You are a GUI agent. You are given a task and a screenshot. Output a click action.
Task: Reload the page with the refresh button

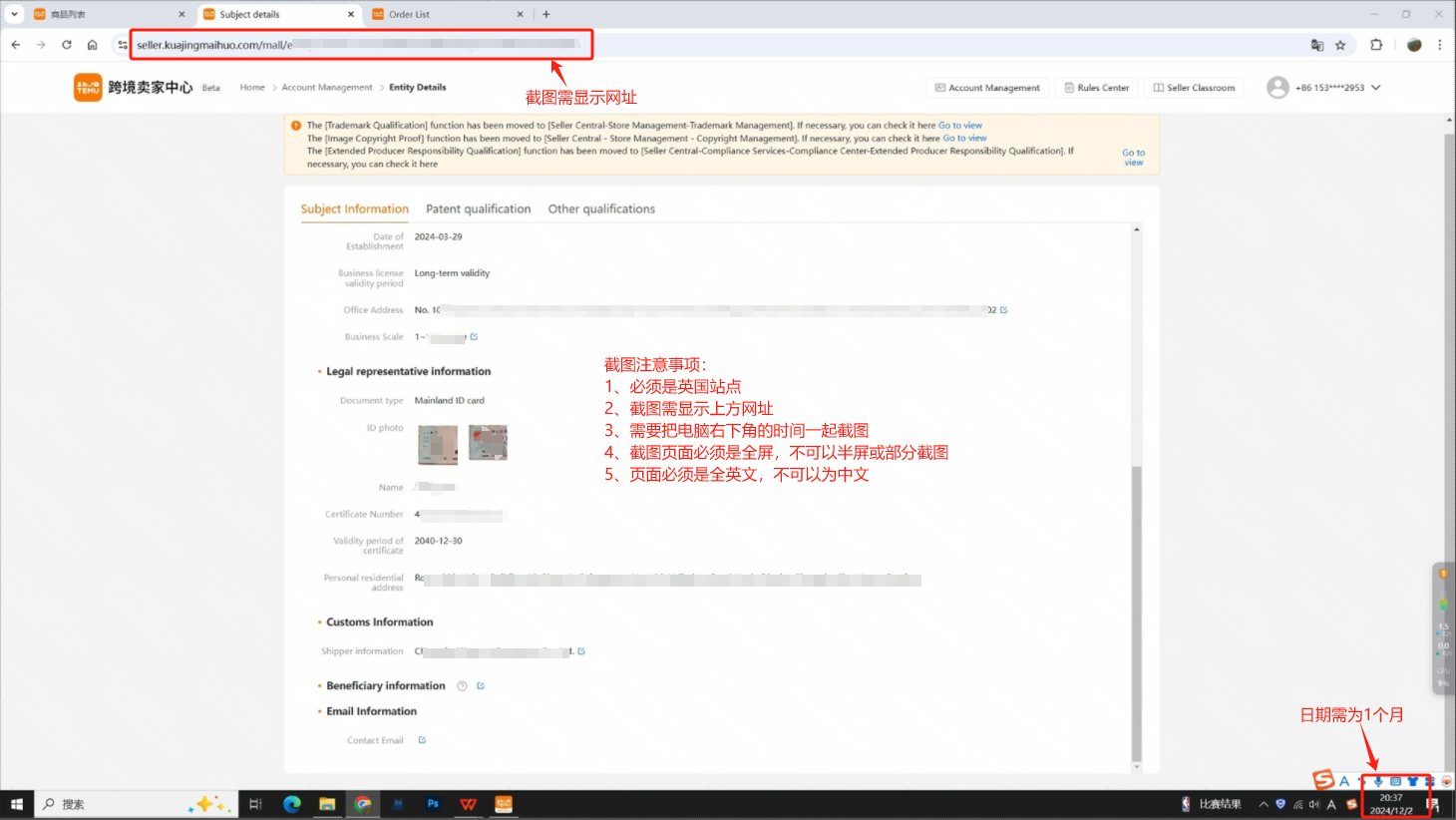(x=67, y=45)
